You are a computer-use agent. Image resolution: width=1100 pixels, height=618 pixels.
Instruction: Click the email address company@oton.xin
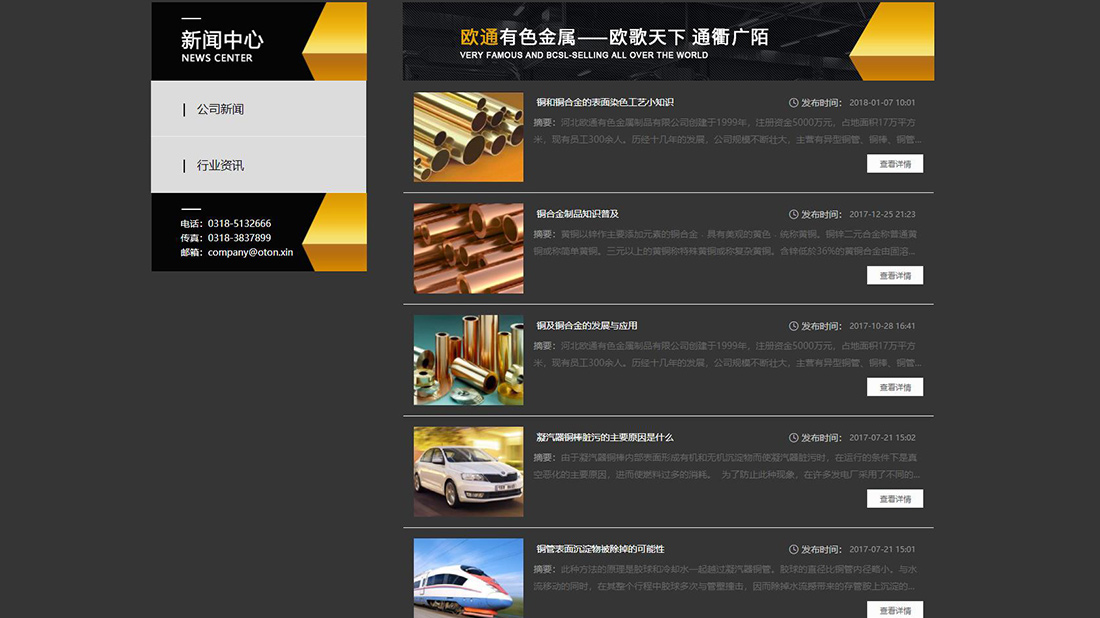point(250,254)
